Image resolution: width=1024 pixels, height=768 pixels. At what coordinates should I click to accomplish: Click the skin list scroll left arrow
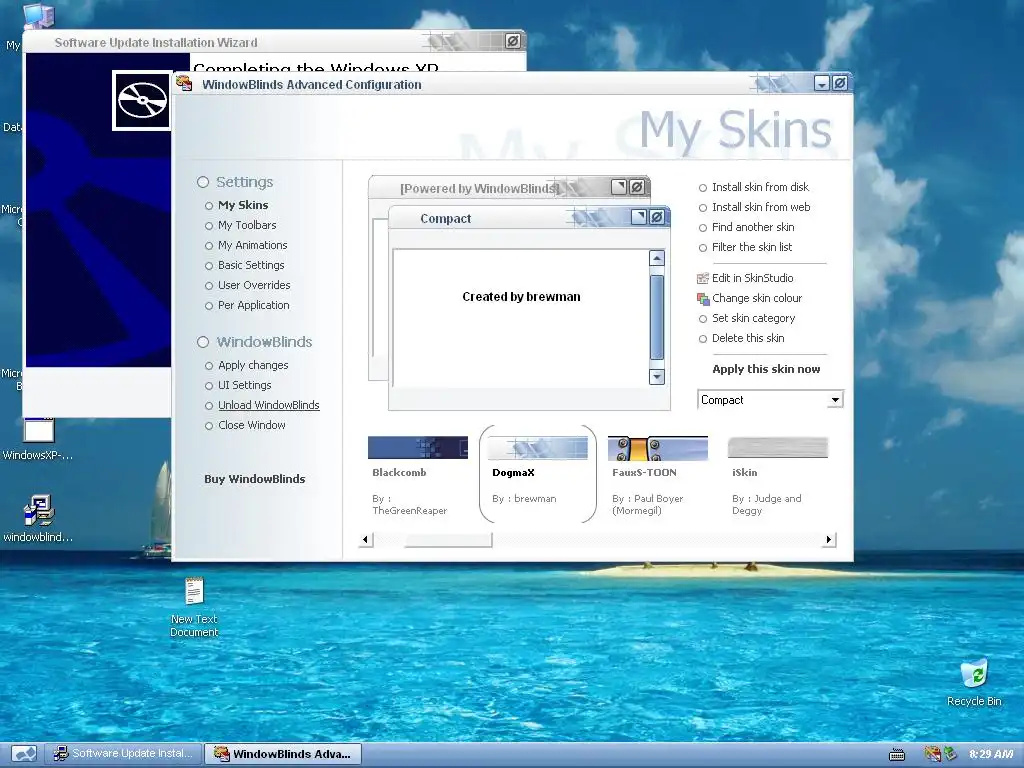point(366,540)
